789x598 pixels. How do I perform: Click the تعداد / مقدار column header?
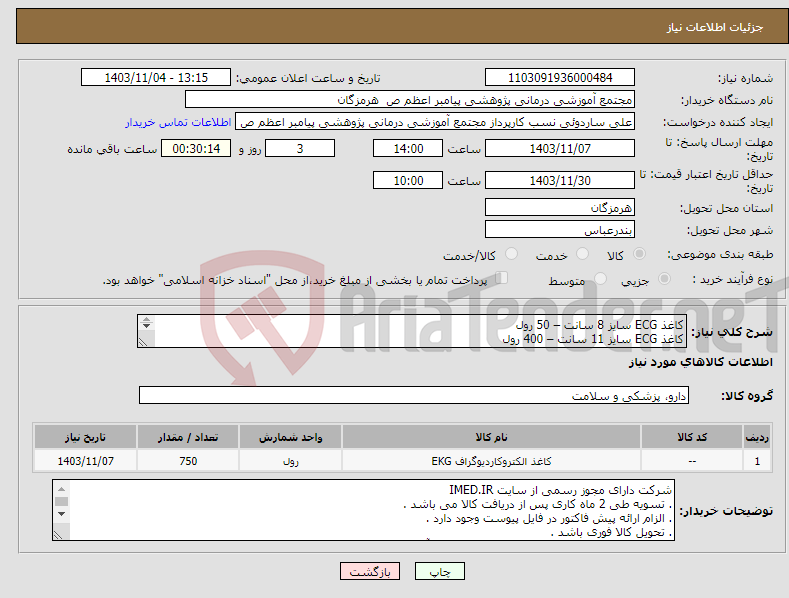[x=188, y=437]
